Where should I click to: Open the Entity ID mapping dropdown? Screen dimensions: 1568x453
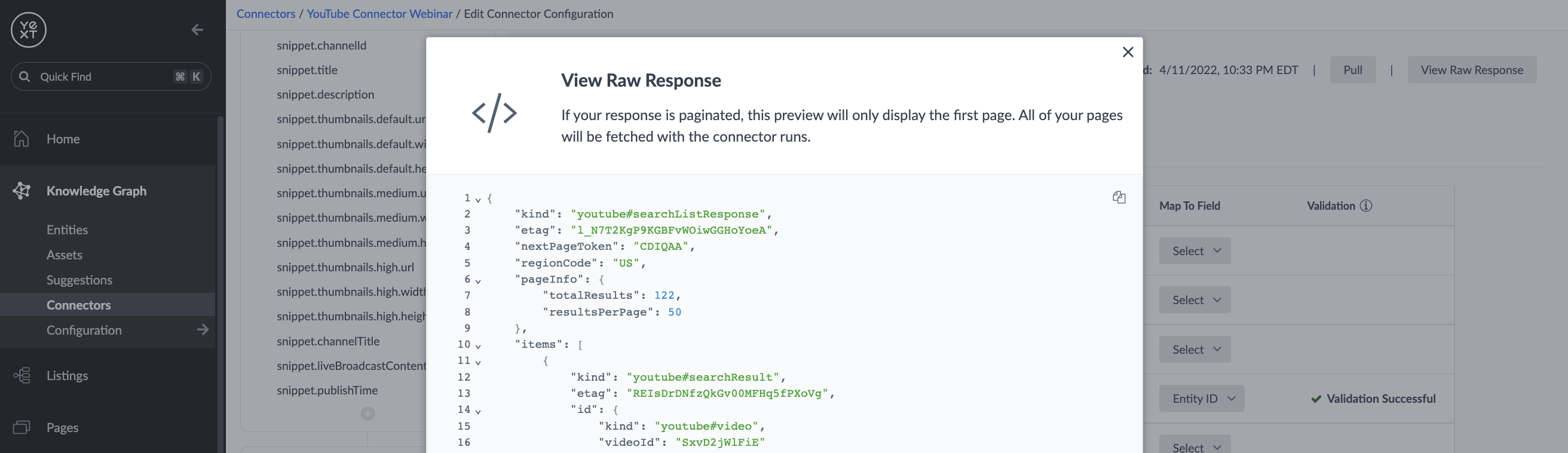(1202, 398)
